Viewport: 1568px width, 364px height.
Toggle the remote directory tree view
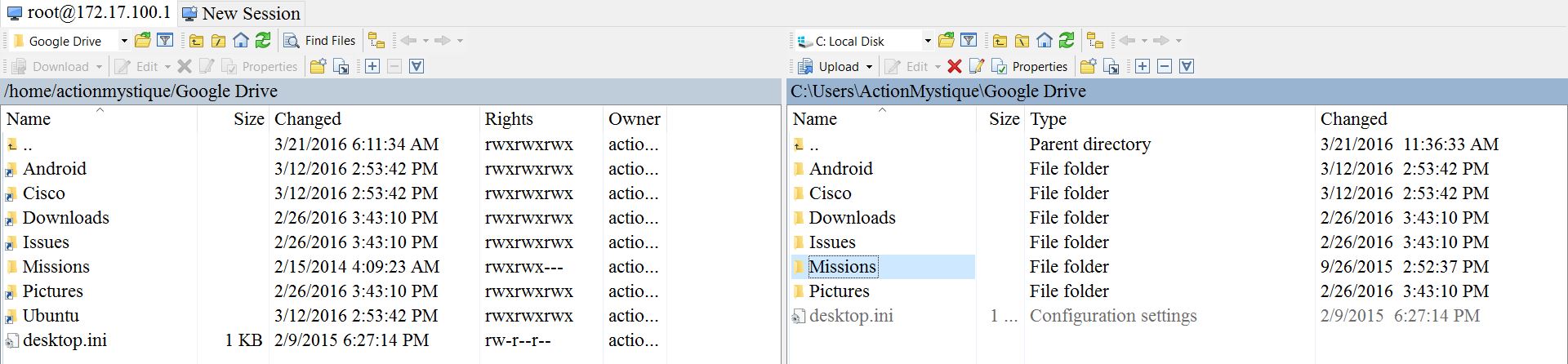pyautogui.click(x=376, y=40)
